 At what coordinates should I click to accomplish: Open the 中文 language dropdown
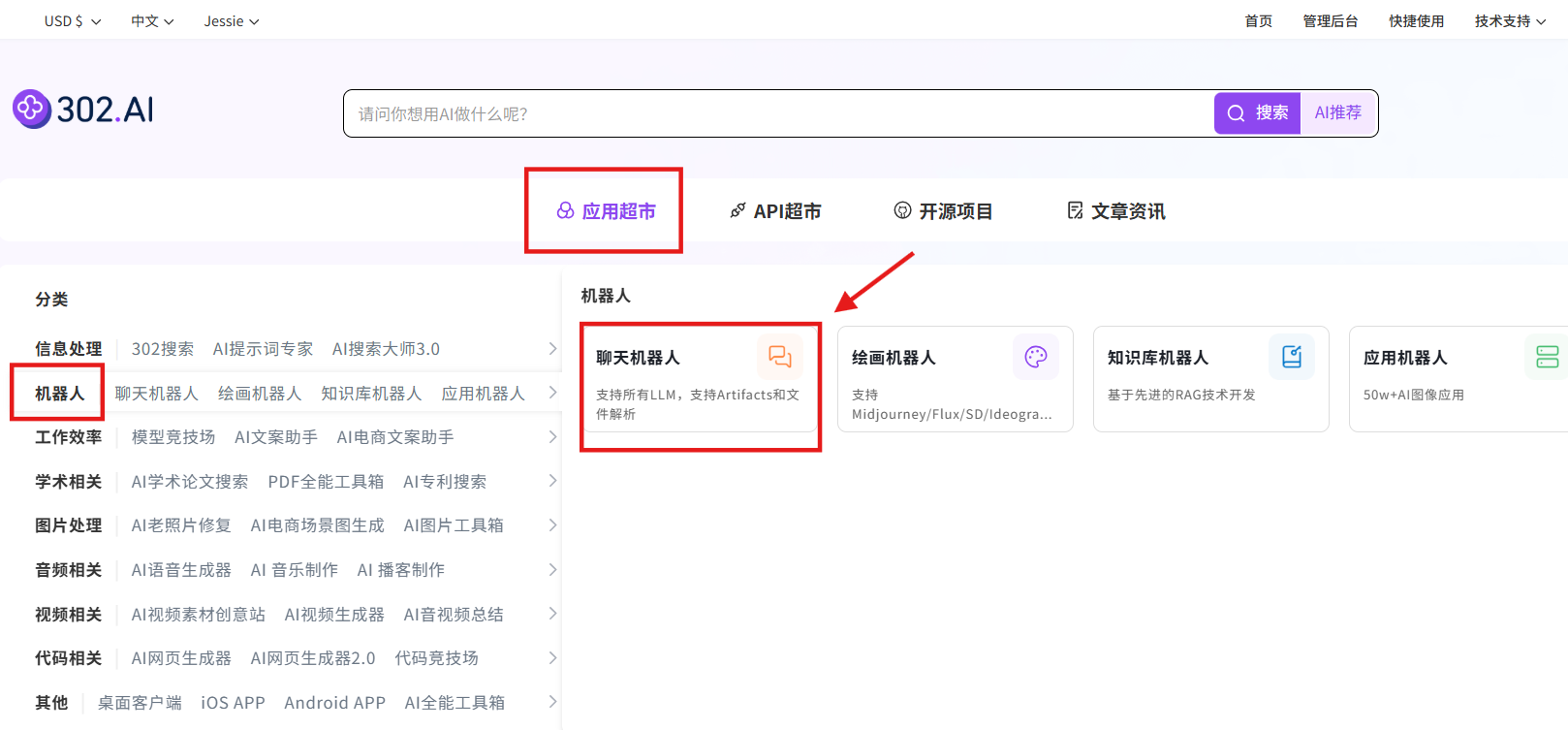coord(152,21)
